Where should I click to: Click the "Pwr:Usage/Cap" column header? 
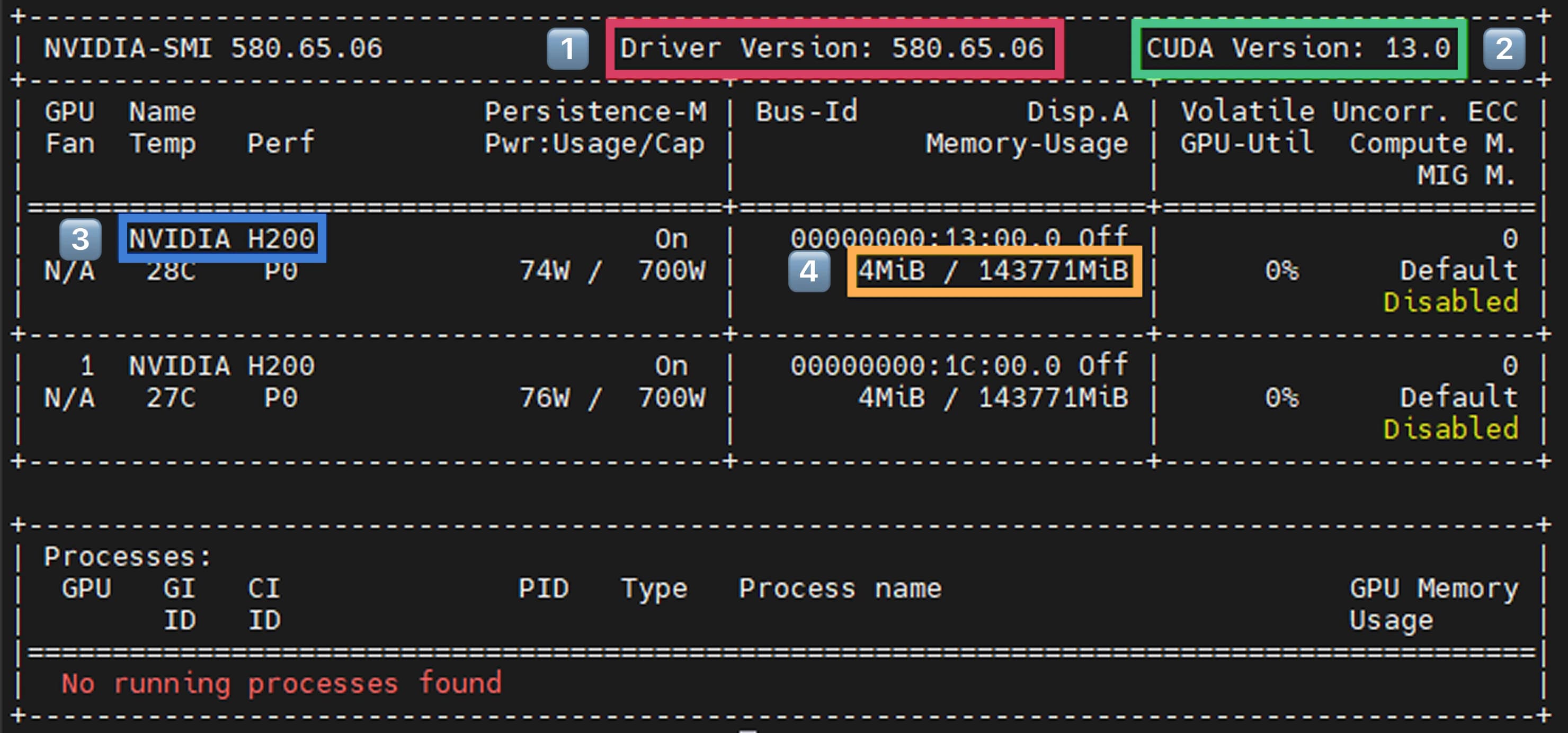(x=595, y=144)
